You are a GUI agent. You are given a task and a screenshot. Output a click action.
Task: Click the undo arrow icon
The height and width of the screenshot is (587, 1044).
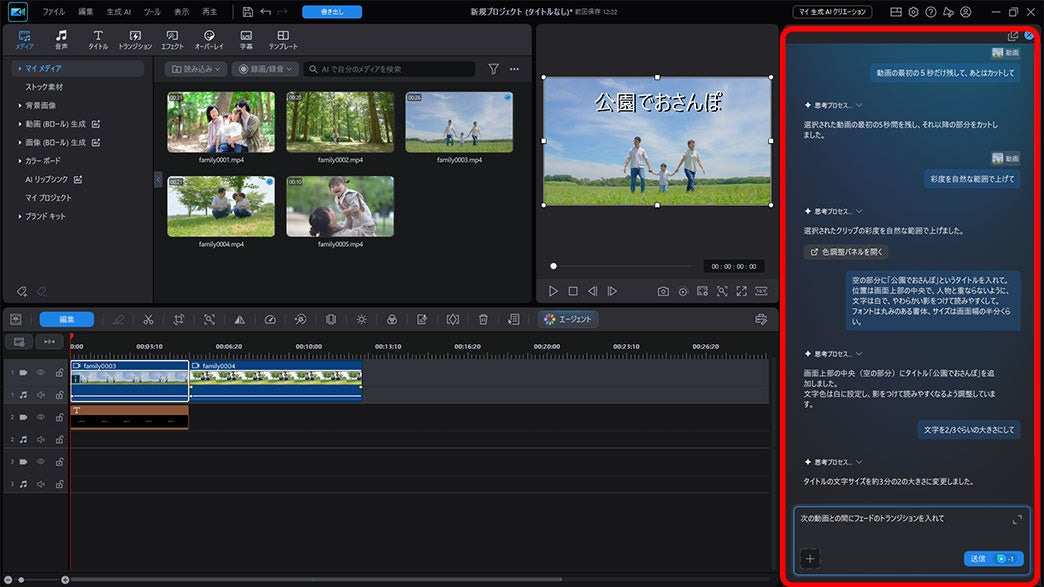pos(266,12)
